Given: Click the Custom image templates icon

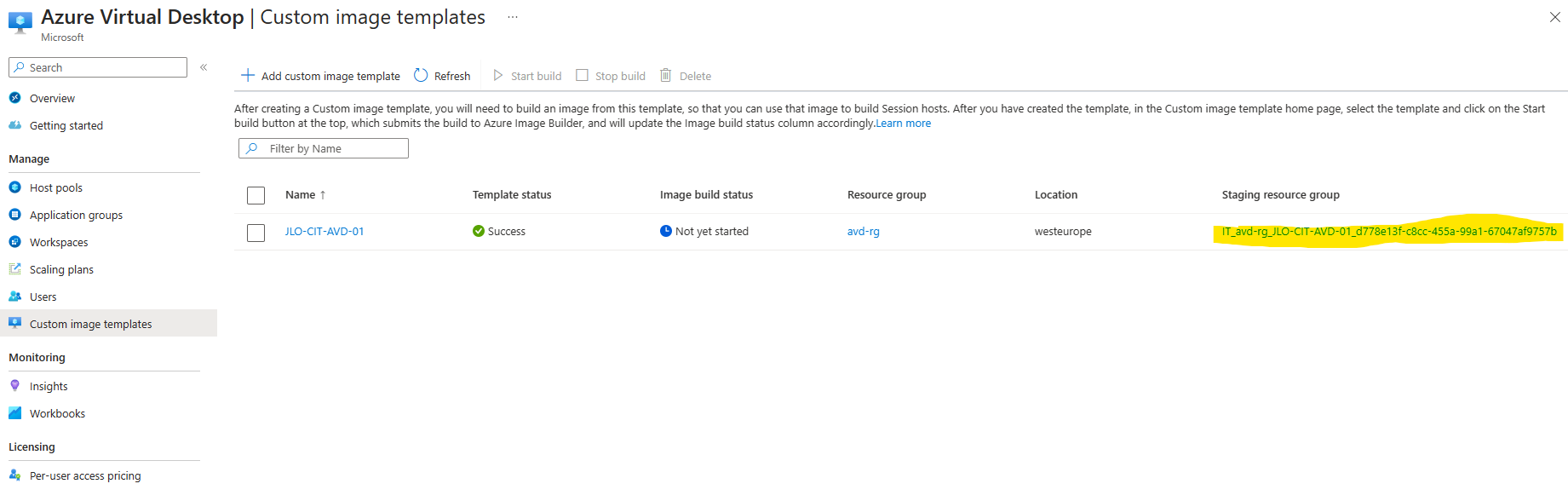Looking at the screenshot, I should click(14, 323).
